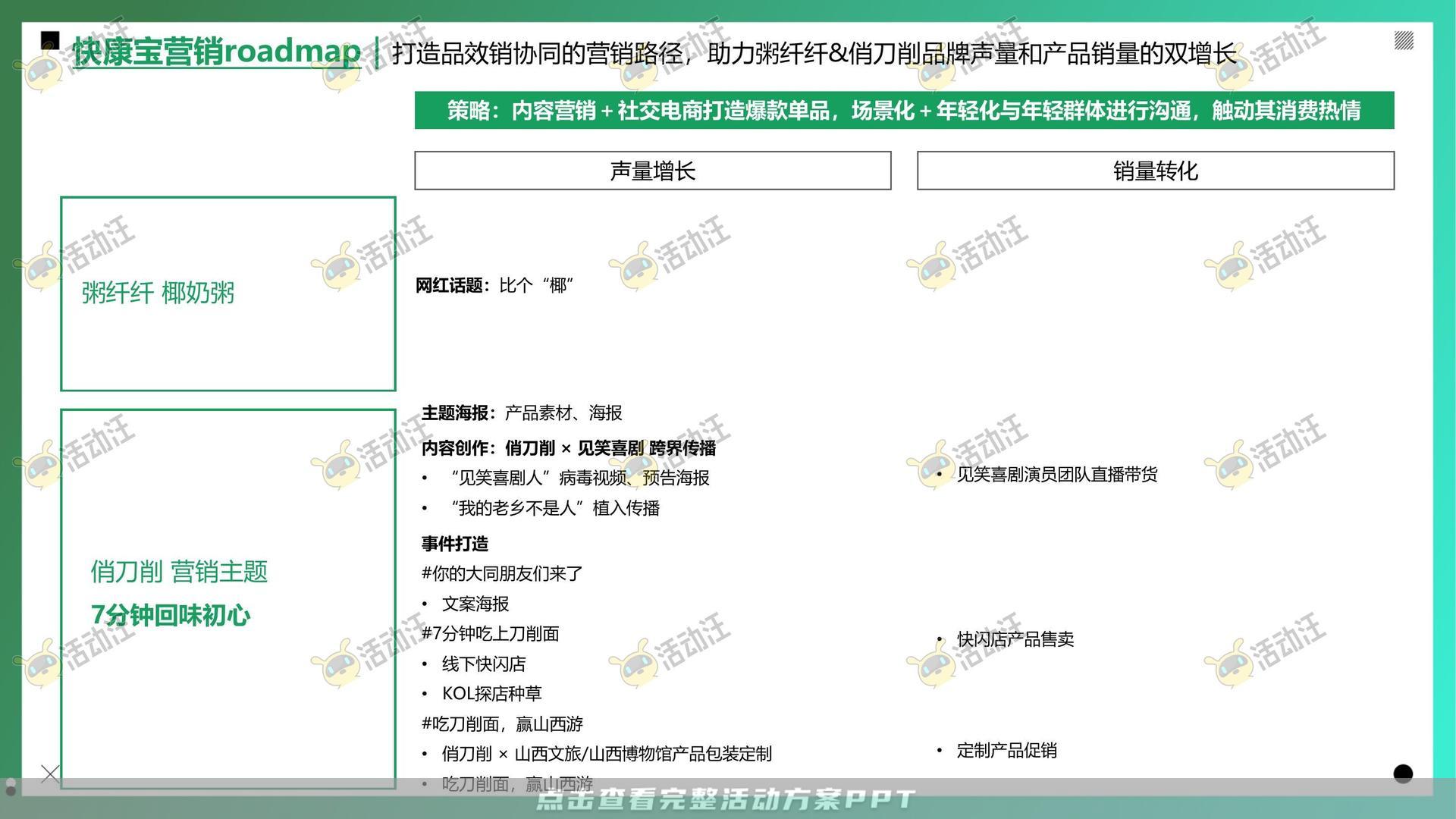Click the 俏刀削 营销主题 label
The width and height of the screenshot is (1456, 819).
click(x=179, y=572)
